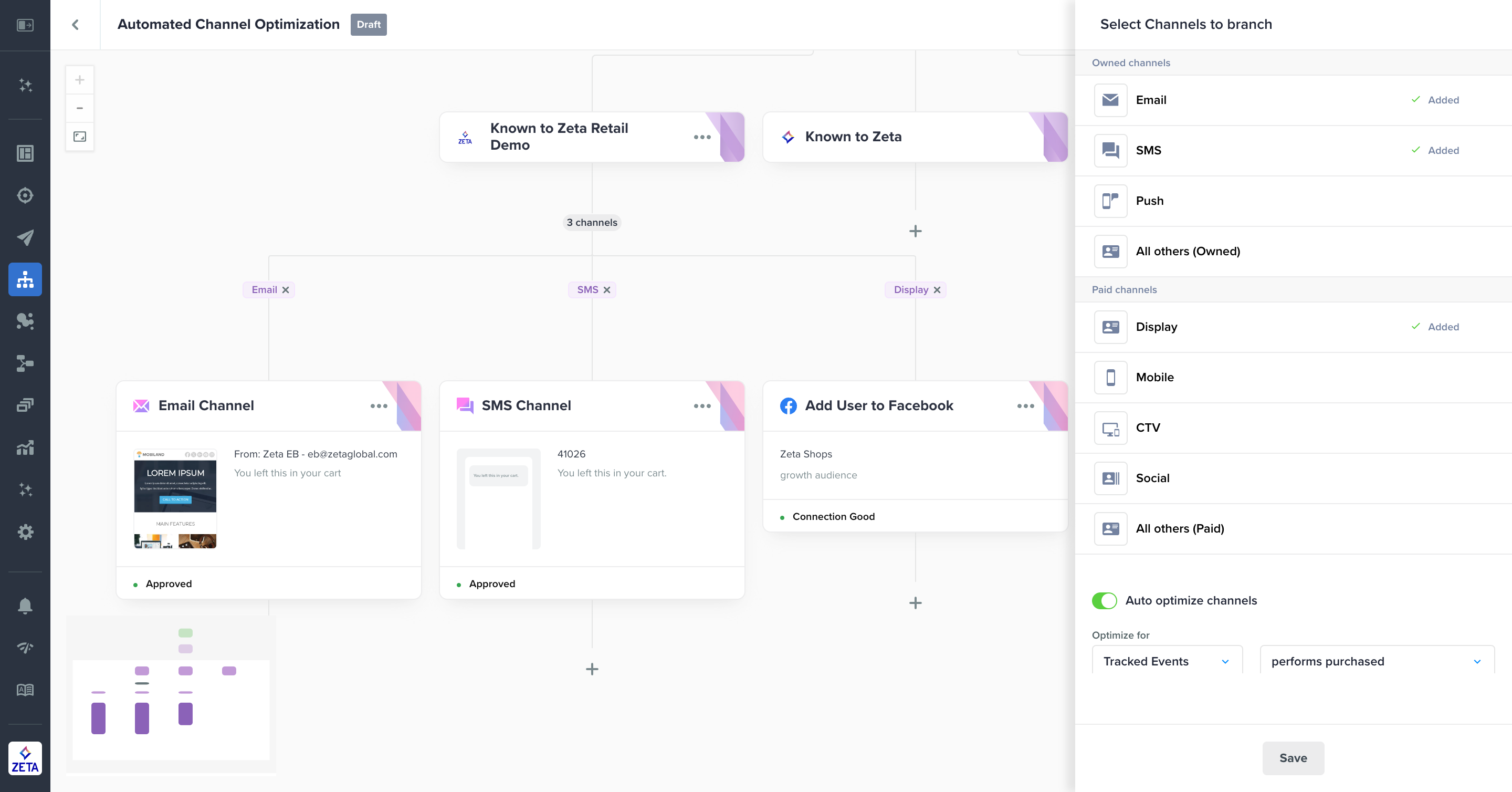Click the email template preview thumbnail
1512x792 pixels.
pyautogui.click(x=175, y=499)
